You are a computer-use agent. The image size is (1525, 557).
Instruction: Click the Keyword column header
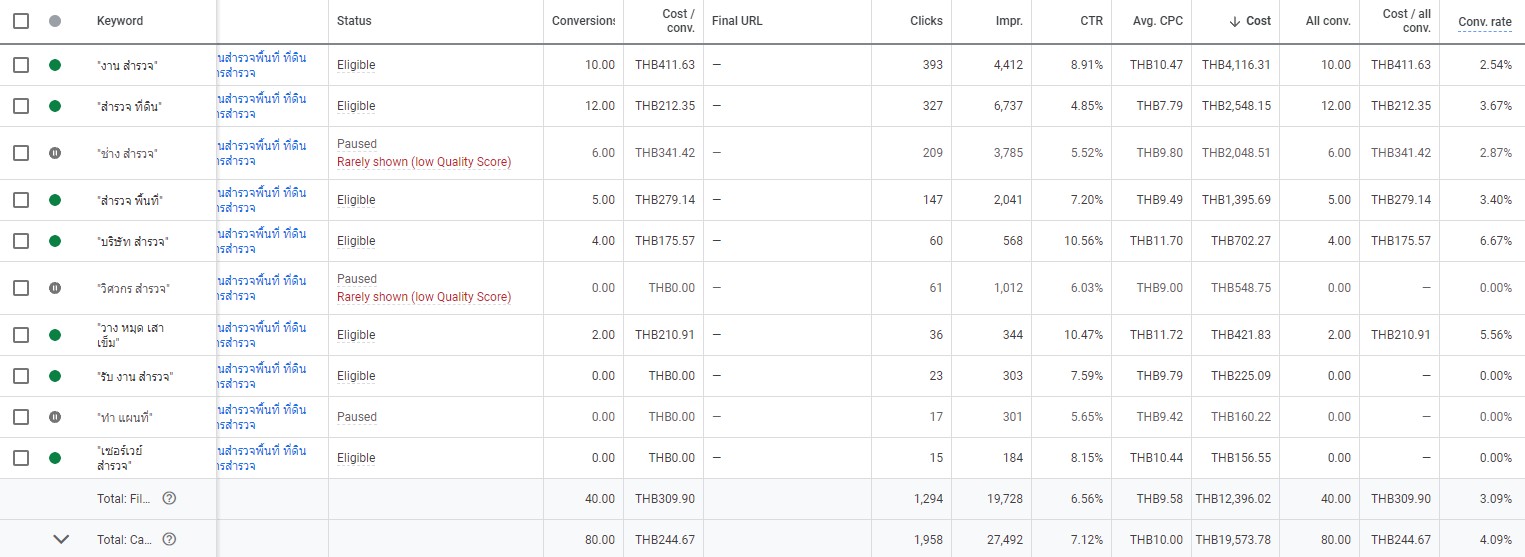click(120, 21)
